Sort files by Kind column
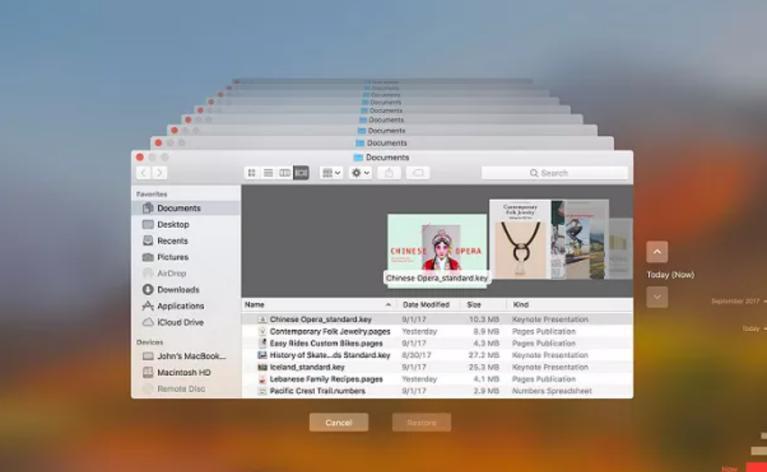Screen dimensions: 767x472 click(x=569, y=305)
